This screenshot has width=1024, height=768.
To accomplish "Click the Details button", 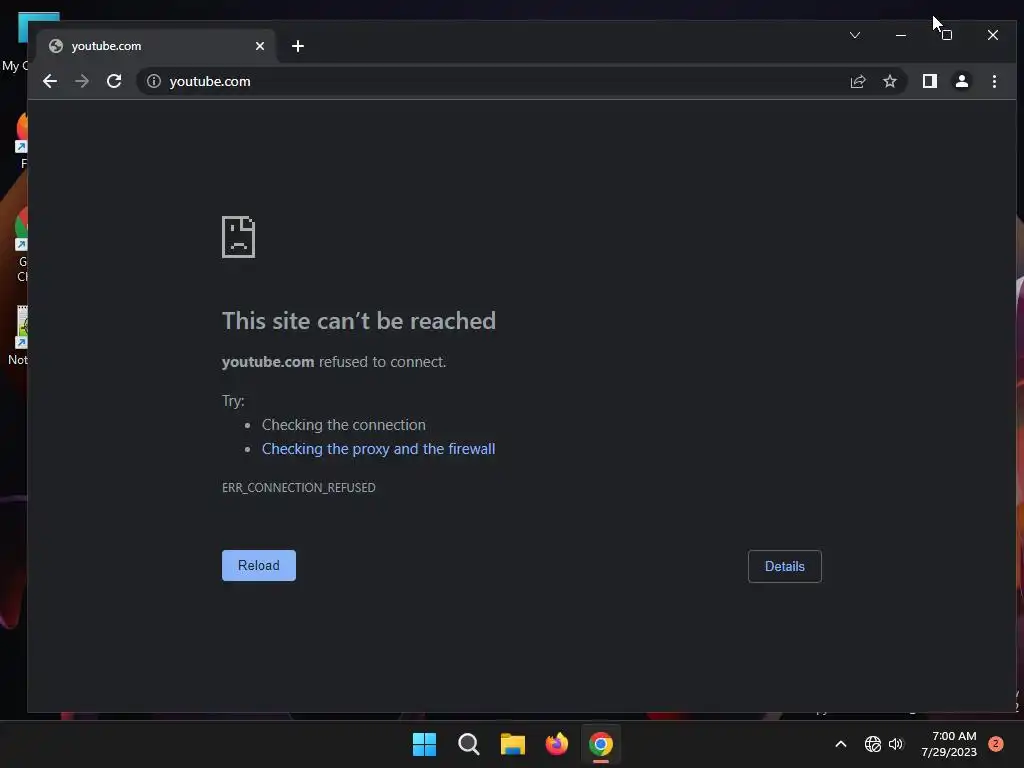I will click(x=784, y=566).
